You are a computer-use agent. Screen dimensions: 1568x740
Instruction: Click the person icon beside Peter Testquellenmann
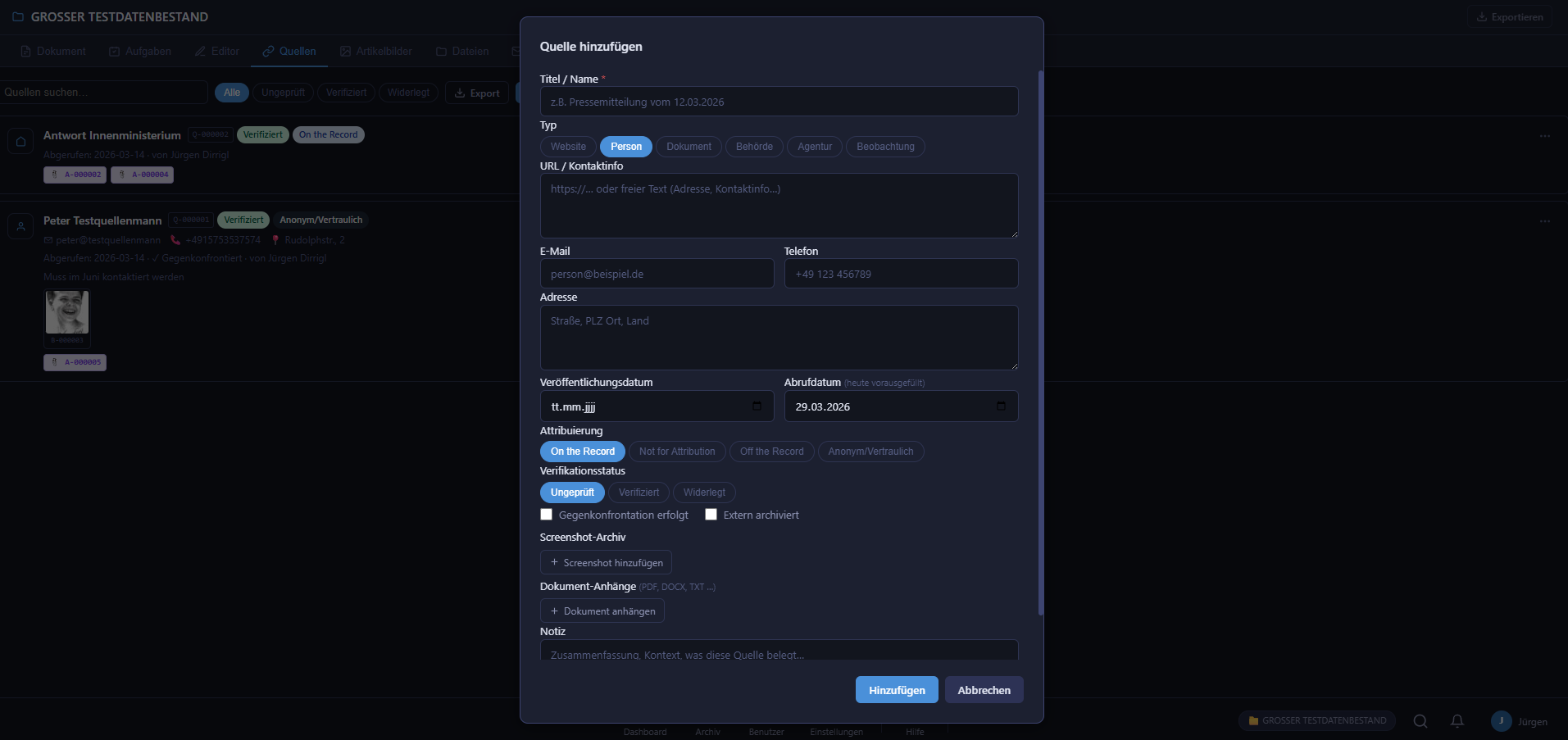tap(21, 226)
